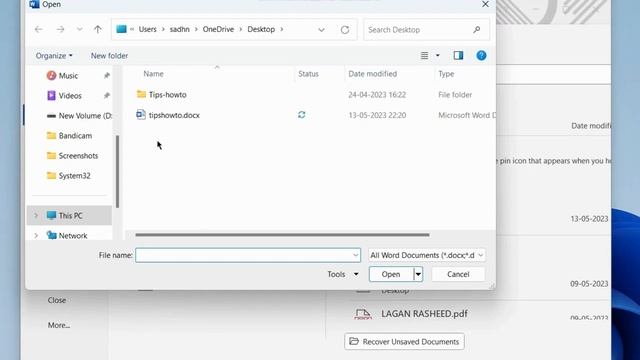
Task: Click the search magnifier icon
Action: (476, 29)
